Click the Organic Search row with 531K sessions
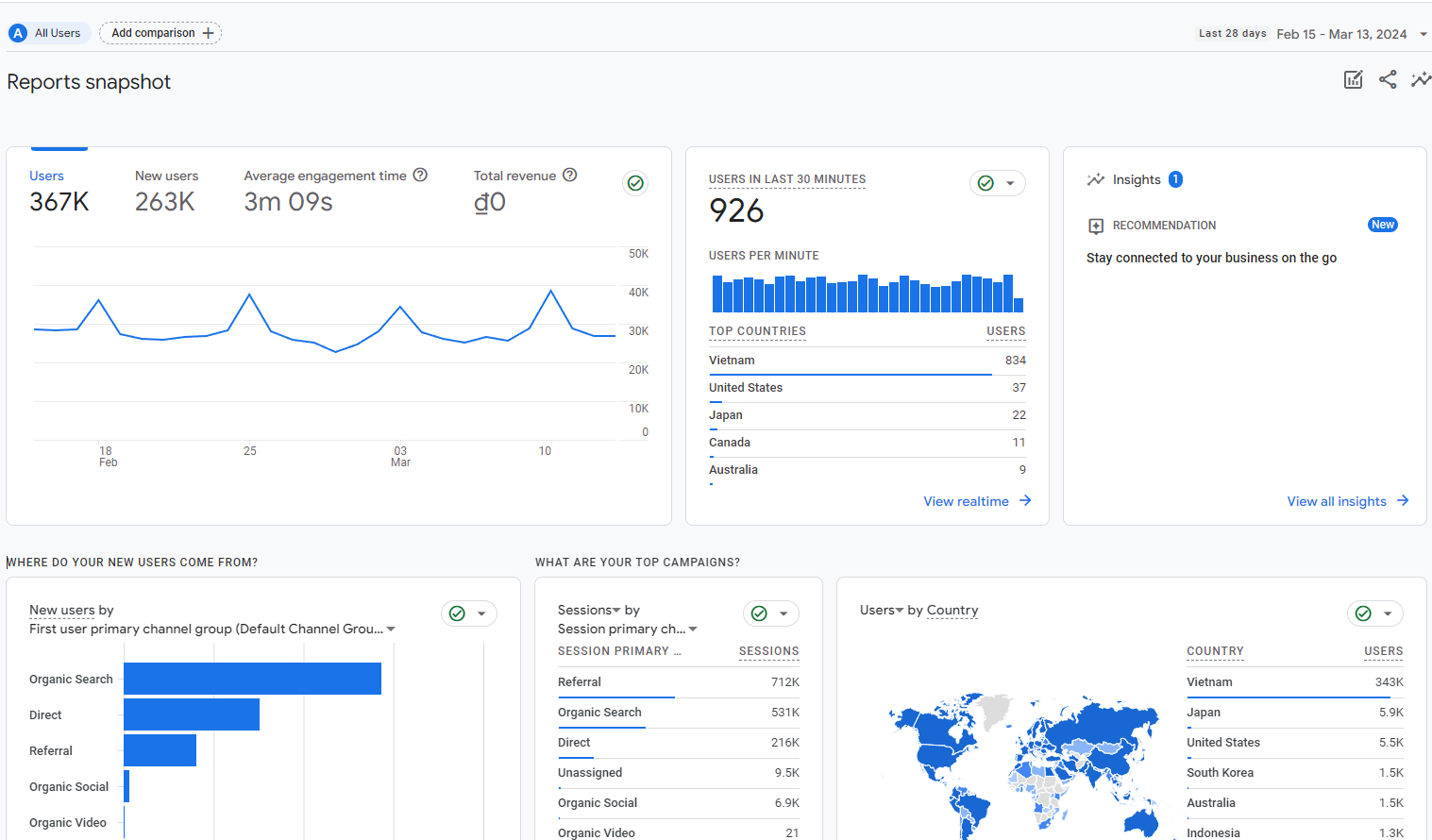The height and width of the screenshot is (840, 1432). [x=679, y=713]
